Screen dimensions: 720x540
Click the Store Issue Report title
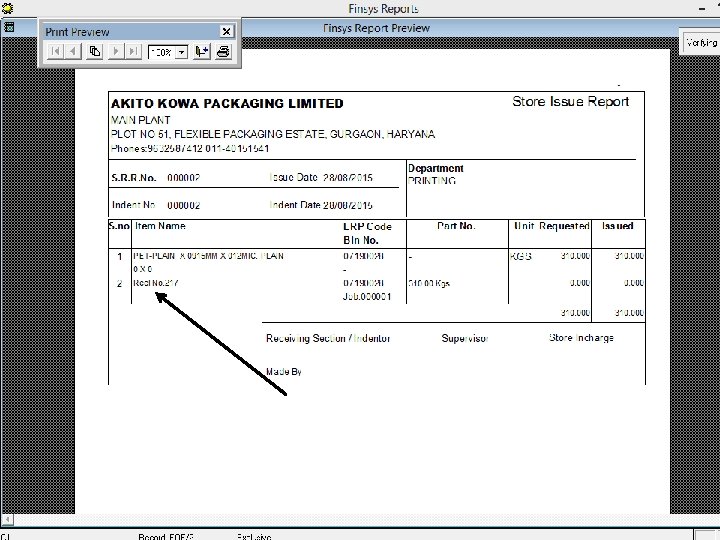click(x=570, y=101)
